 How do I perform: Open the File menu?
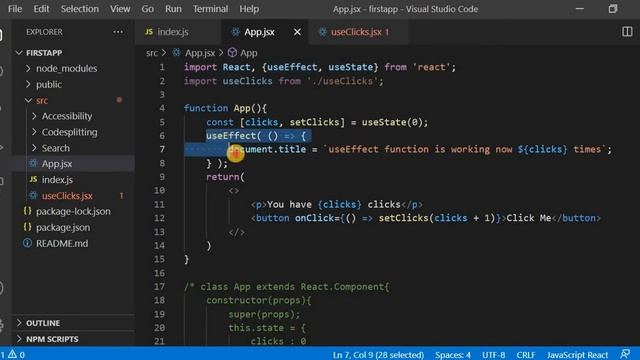pyautogui.click(x=15, y=9)
